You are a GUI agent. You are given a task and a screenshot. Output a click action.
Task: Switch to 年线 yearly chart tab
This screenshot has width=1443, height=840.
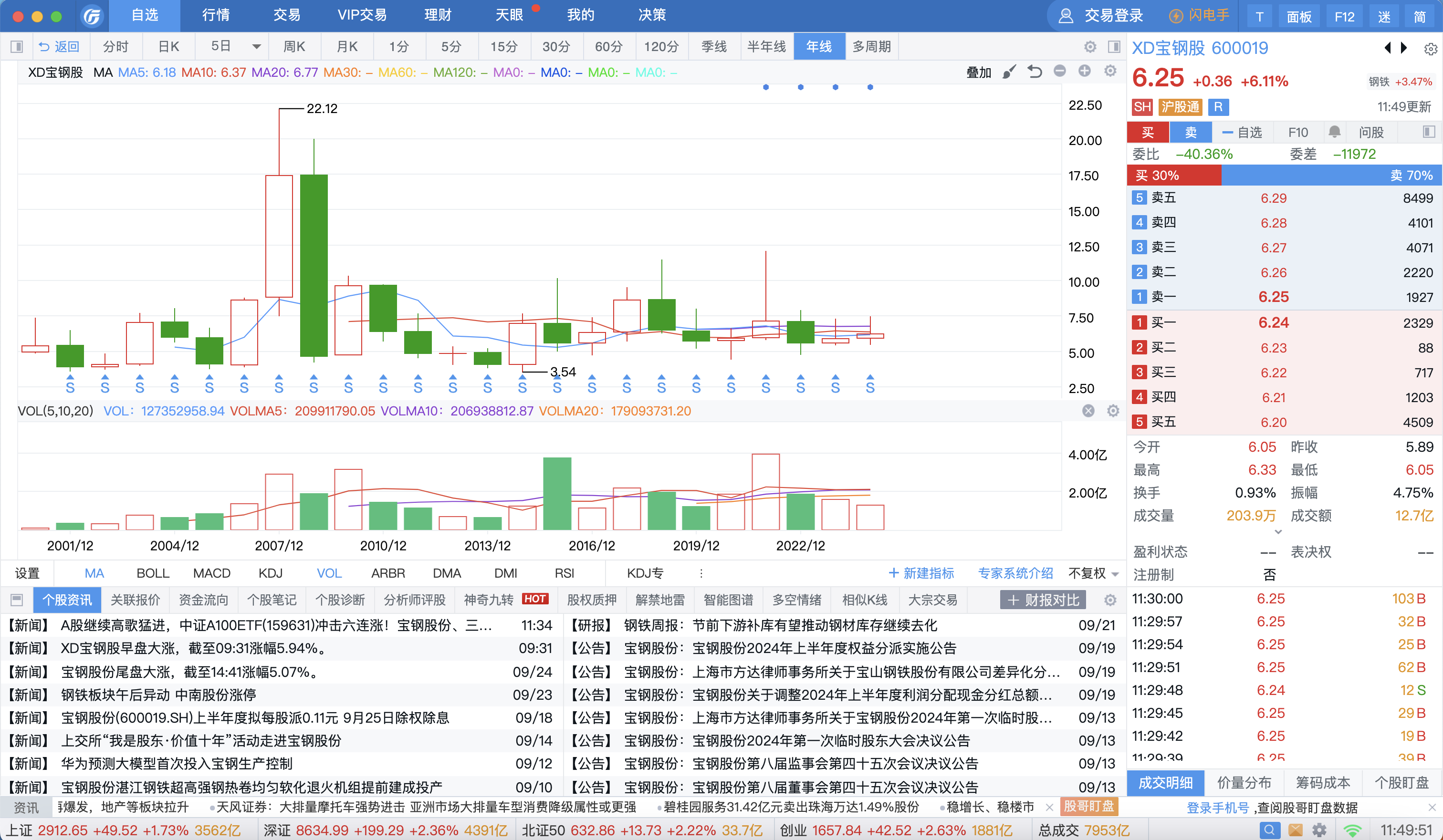pos(819,46)
